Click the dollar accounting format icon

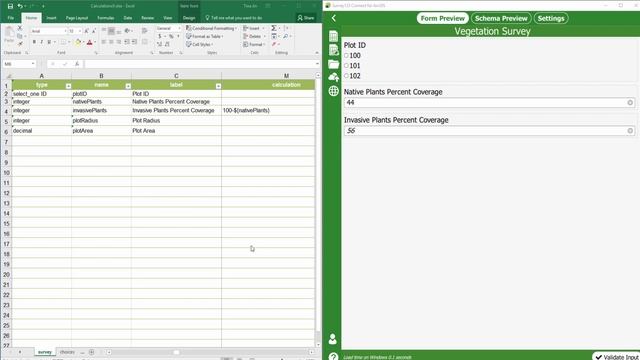pos(160,36)
